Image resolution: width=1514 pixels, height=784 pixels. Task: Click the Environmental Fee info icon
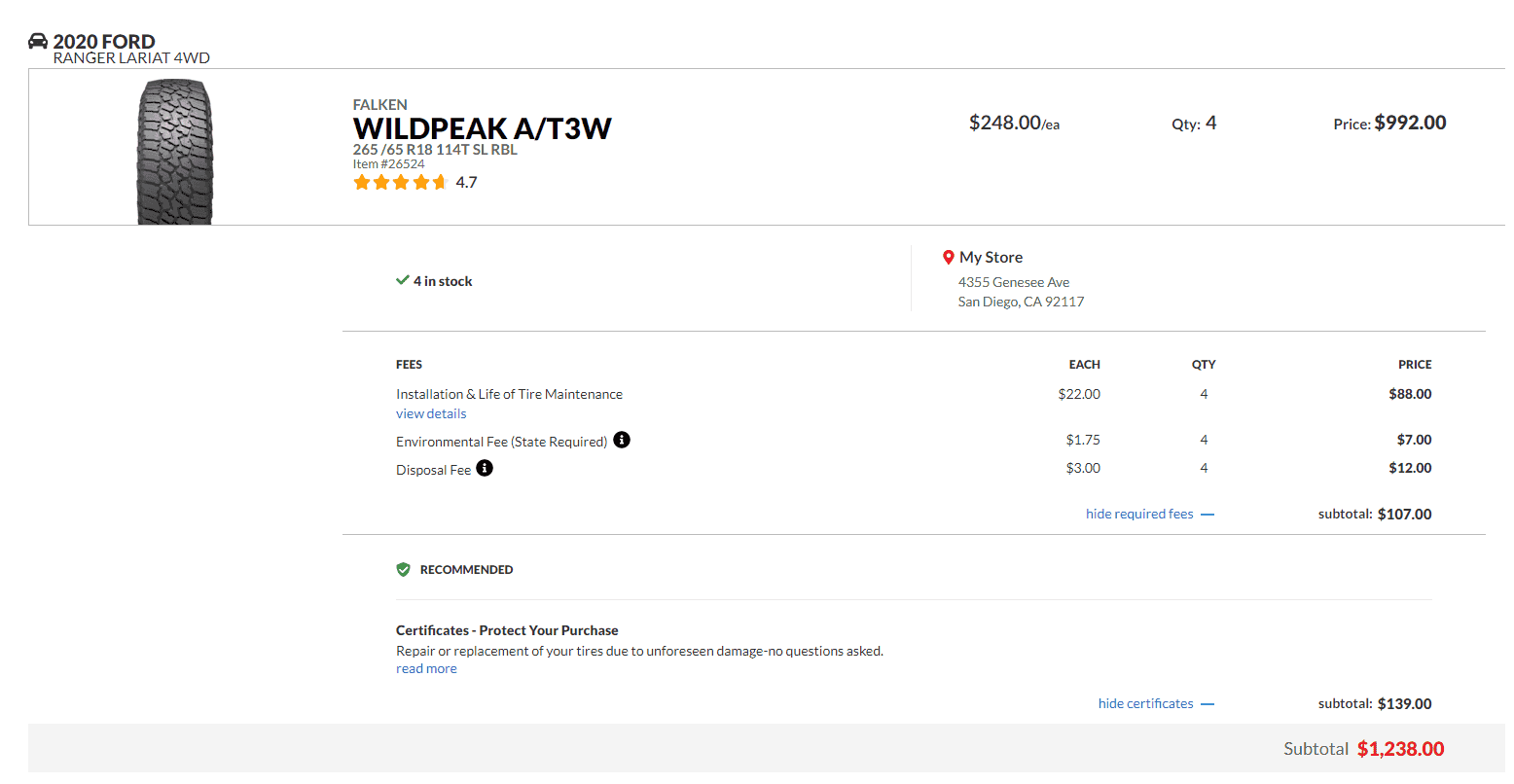[x=622, y=440]
